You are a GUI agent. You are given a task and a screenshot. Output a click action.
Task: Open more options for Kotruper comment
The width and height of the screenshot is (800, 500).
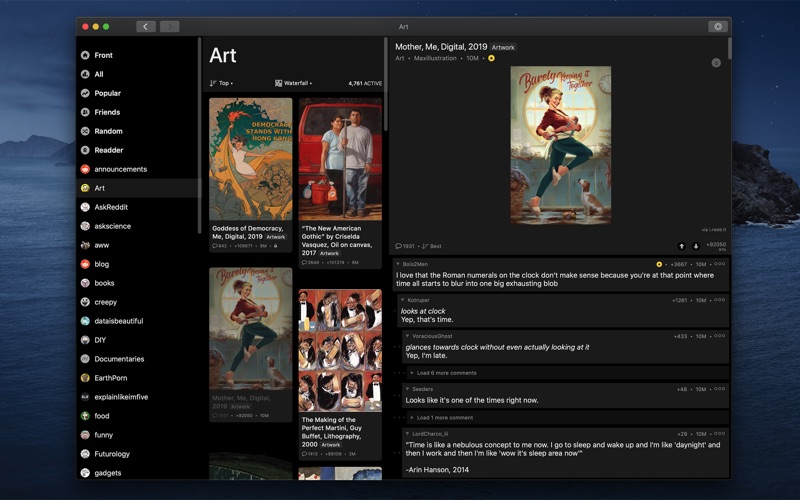coord(719,300)
